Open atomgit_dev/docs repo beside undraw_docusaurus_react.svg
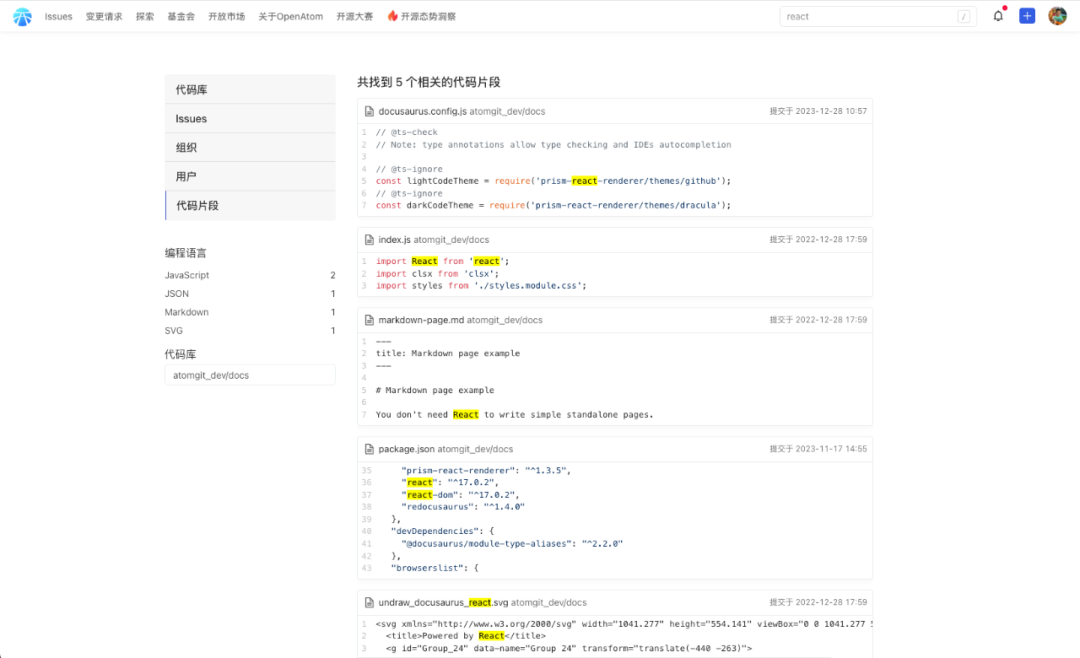 (x=549, y=602)
